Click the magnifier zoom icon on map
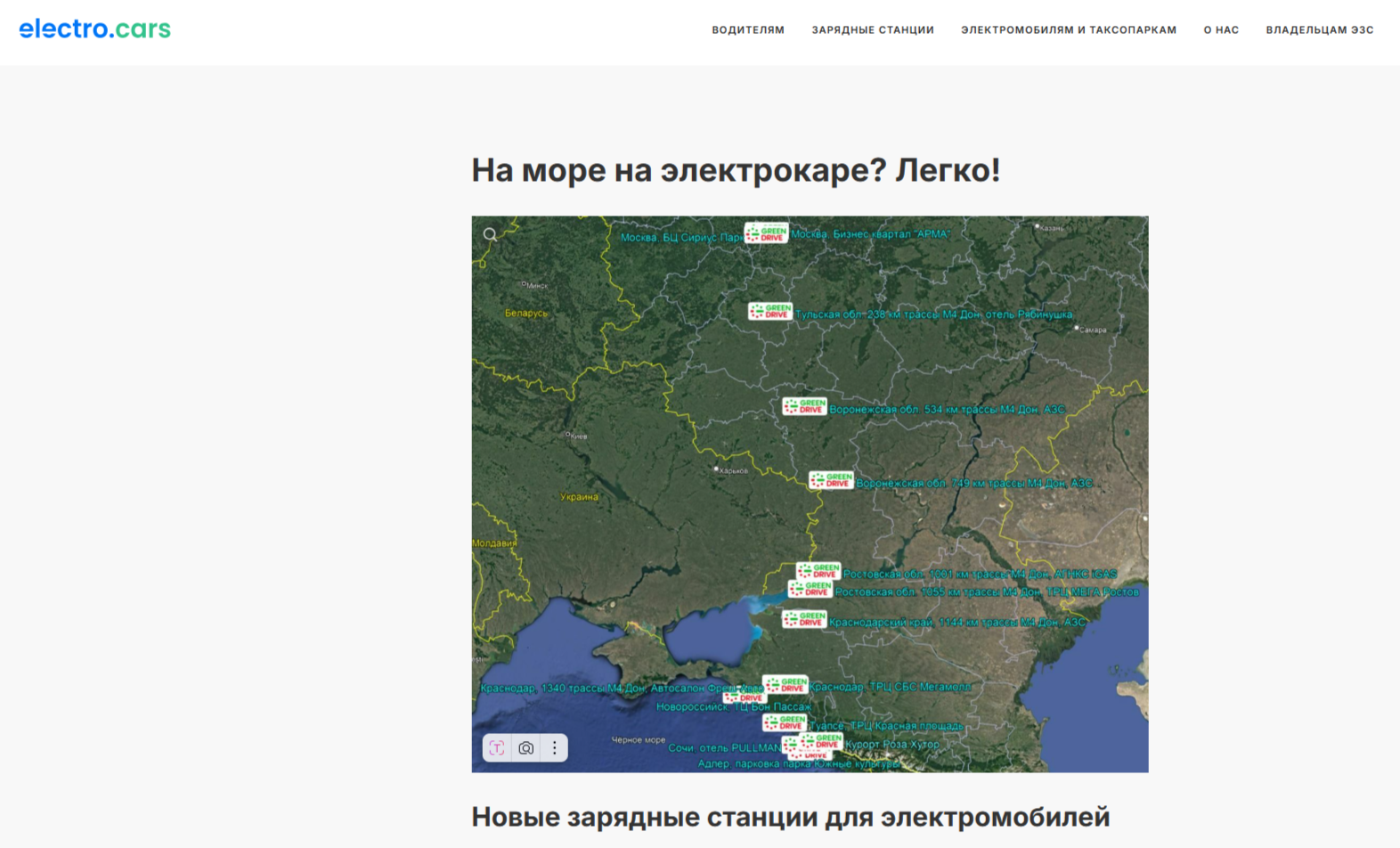Screen dimensions: 1400x848 pos(490,235)
